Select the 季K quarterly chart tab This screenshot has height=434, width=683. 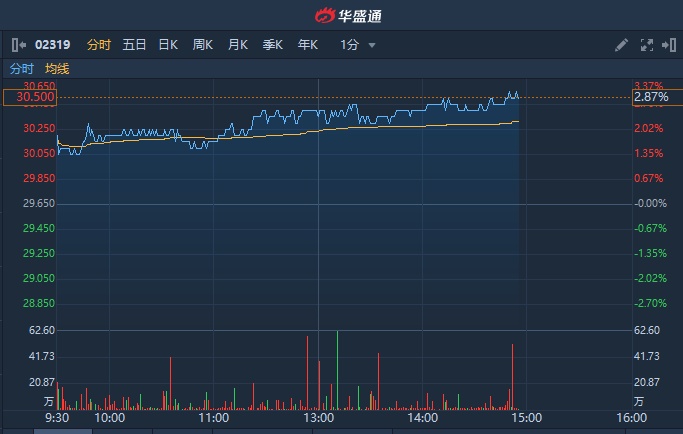(x=272, y=45)
